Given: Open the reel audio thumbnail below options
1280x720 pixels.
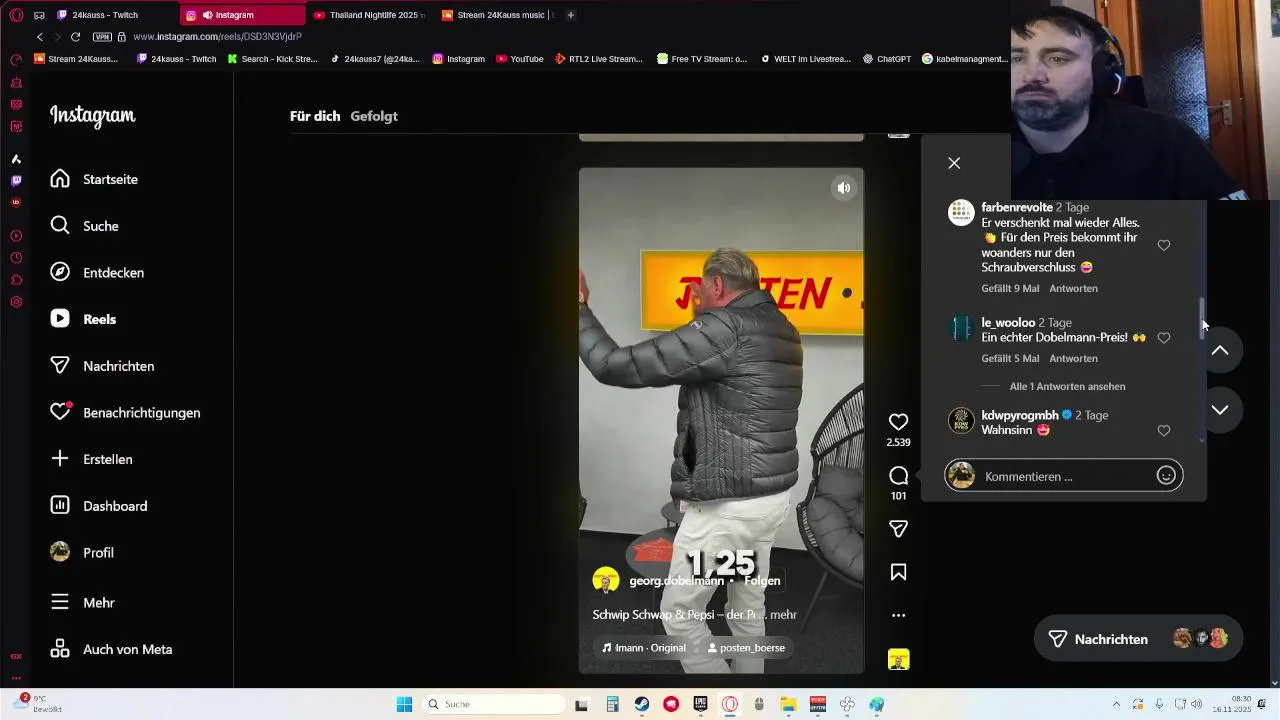Looking at the screenshot, I should pos(898,659).
